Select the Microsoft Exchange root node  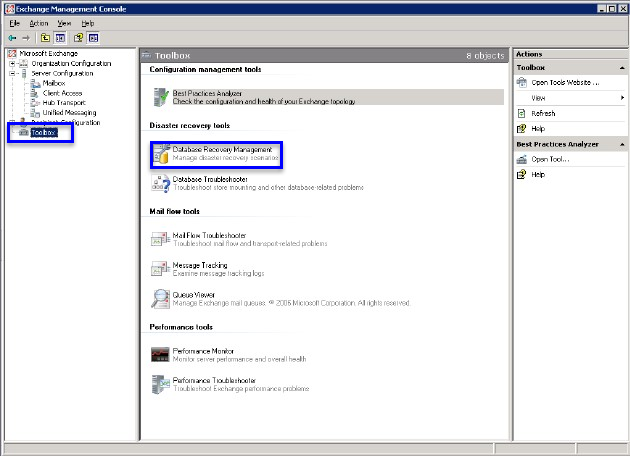(49, 53)
